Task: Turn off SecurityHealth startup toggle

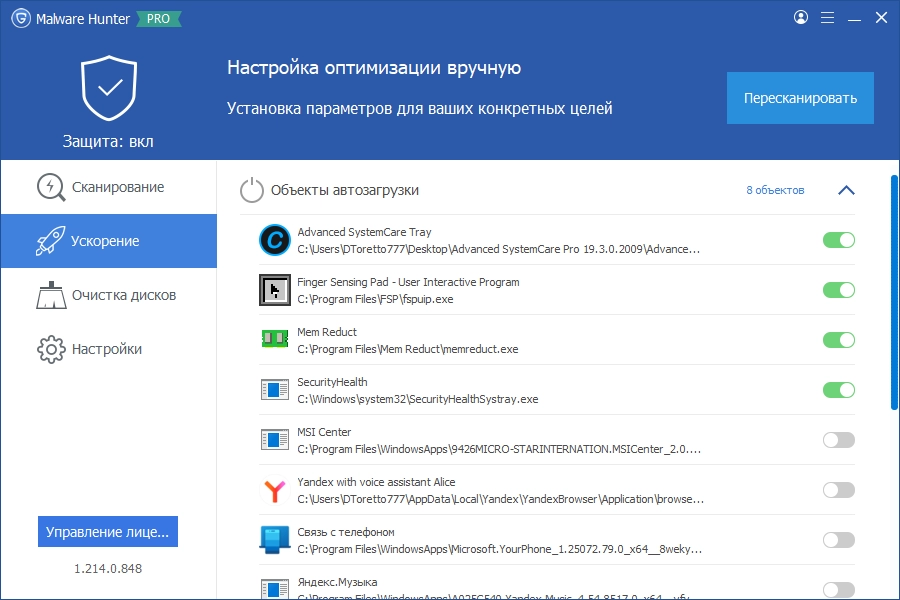Action: 839,390
